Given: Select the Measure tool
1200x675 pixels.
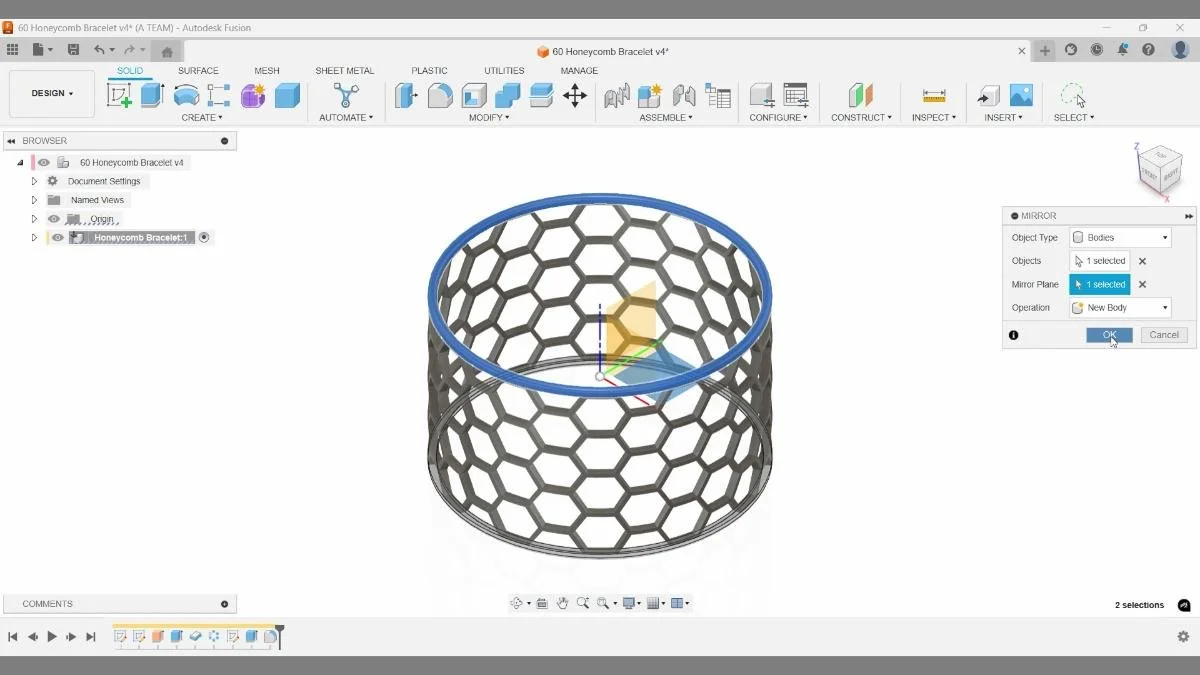Looking at the screenshot, I should click(934, 95).
